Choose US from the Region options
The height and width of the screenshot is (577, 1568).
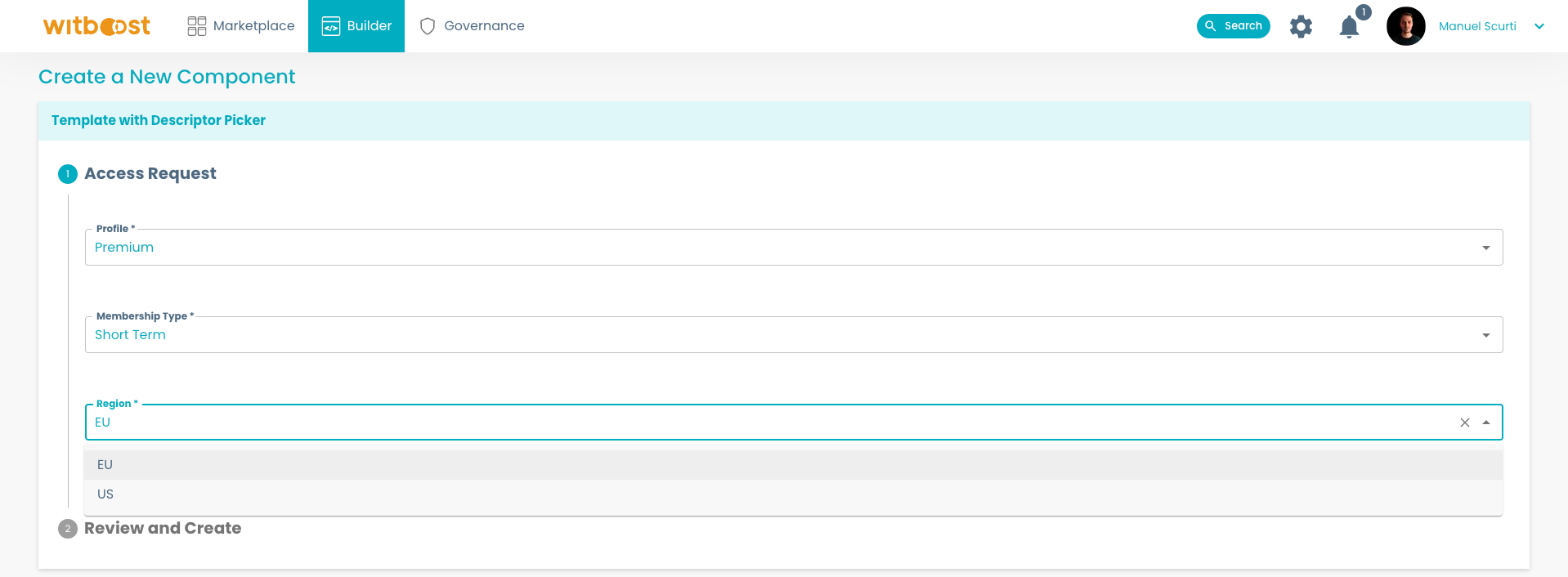(x=105, y=494)
